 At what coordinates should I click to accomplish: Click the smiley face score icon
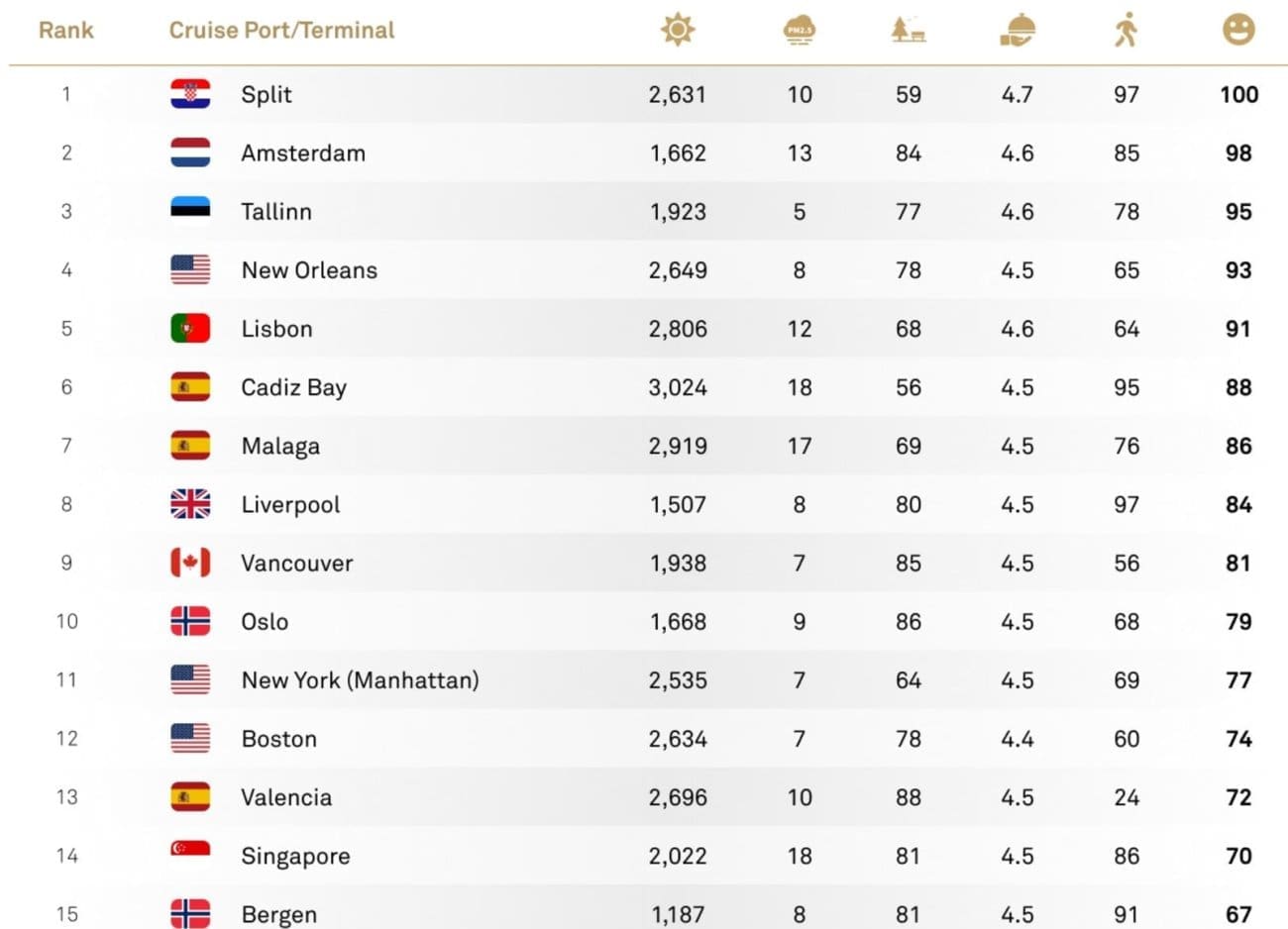1238,30
